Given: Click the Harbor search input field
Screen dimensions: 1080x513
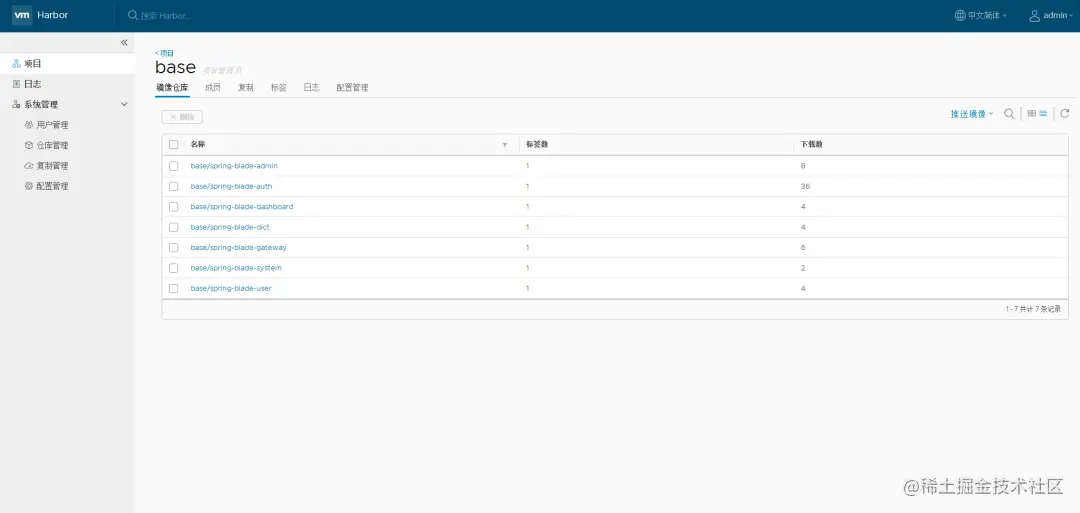Looking at the screenshot, I should point(167,16).
